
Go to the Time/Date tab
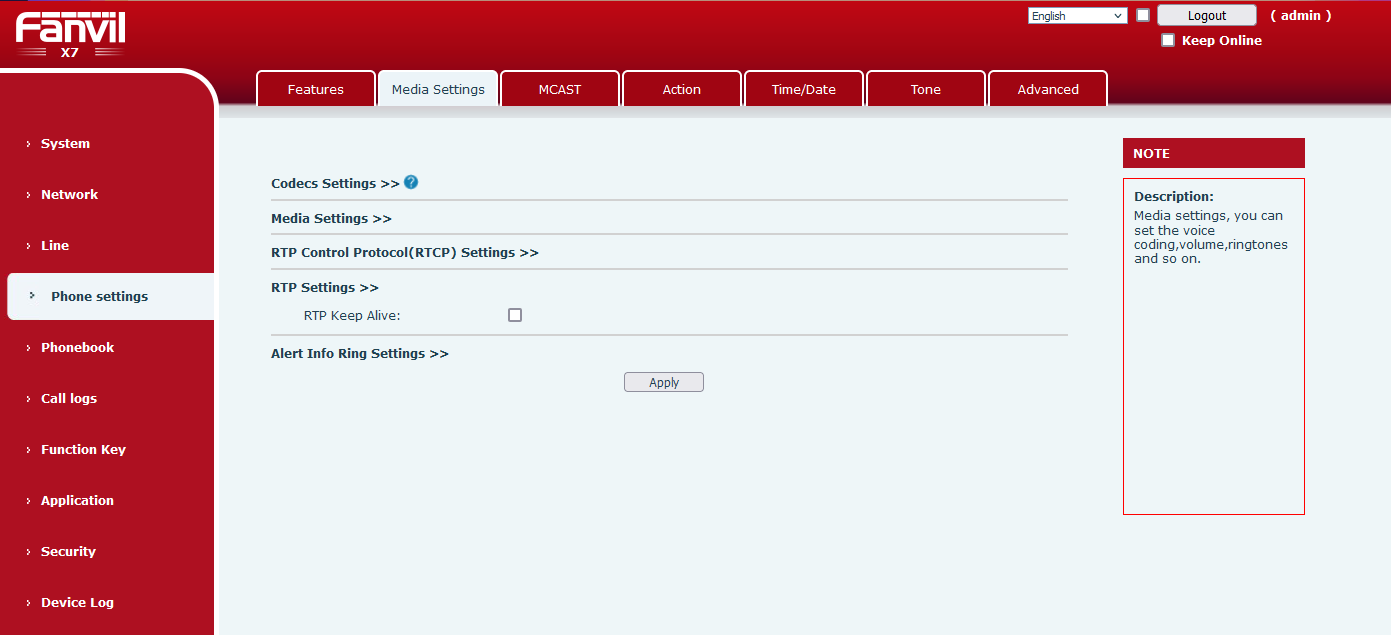[x=804, y=89]
